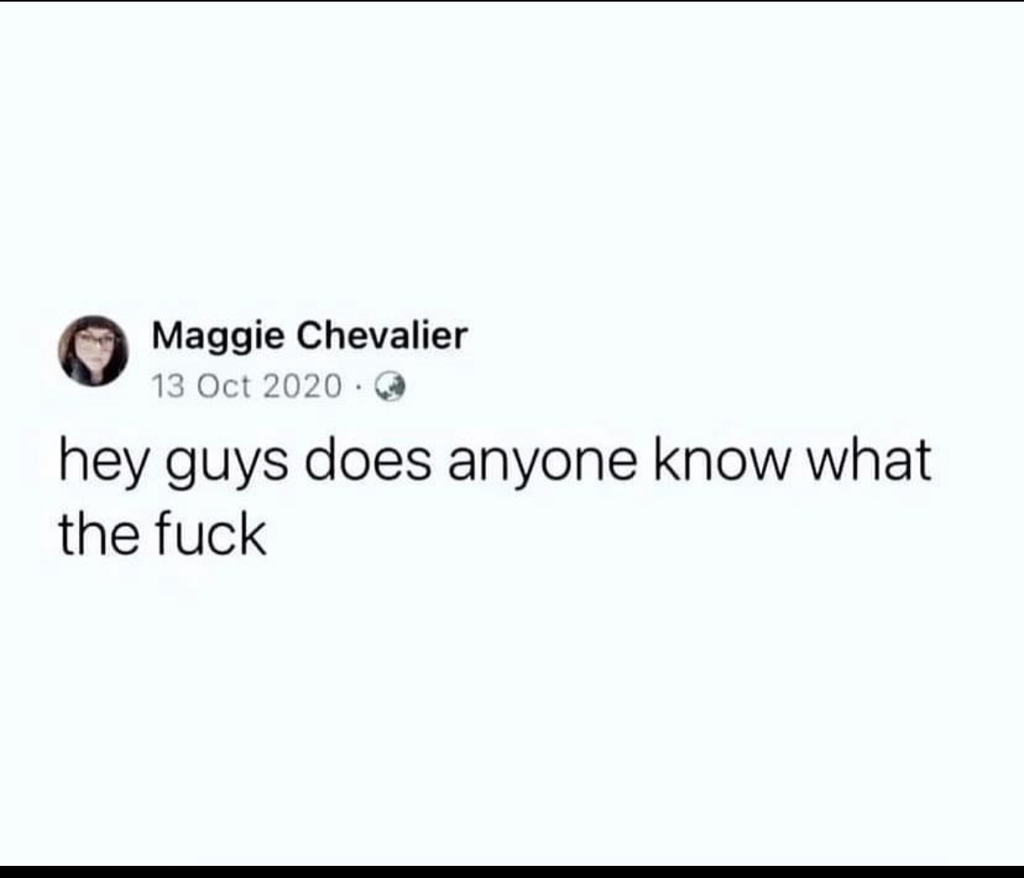Click the surname Chevalier
This screenshot has height=878, width=1024.
[x=383, y=335]
